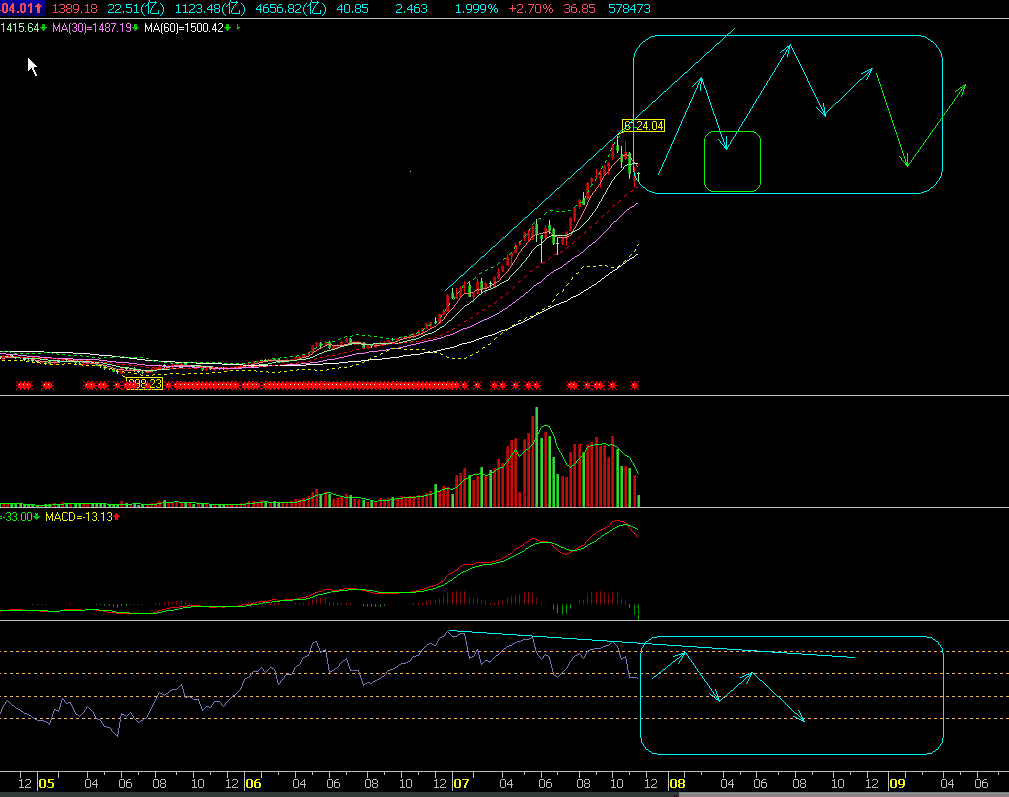The width and height of the screenshot is (1009, 797).
Task: Select the MA(60)=1500.42 indicator label
Action: click(x=183, y=28)
